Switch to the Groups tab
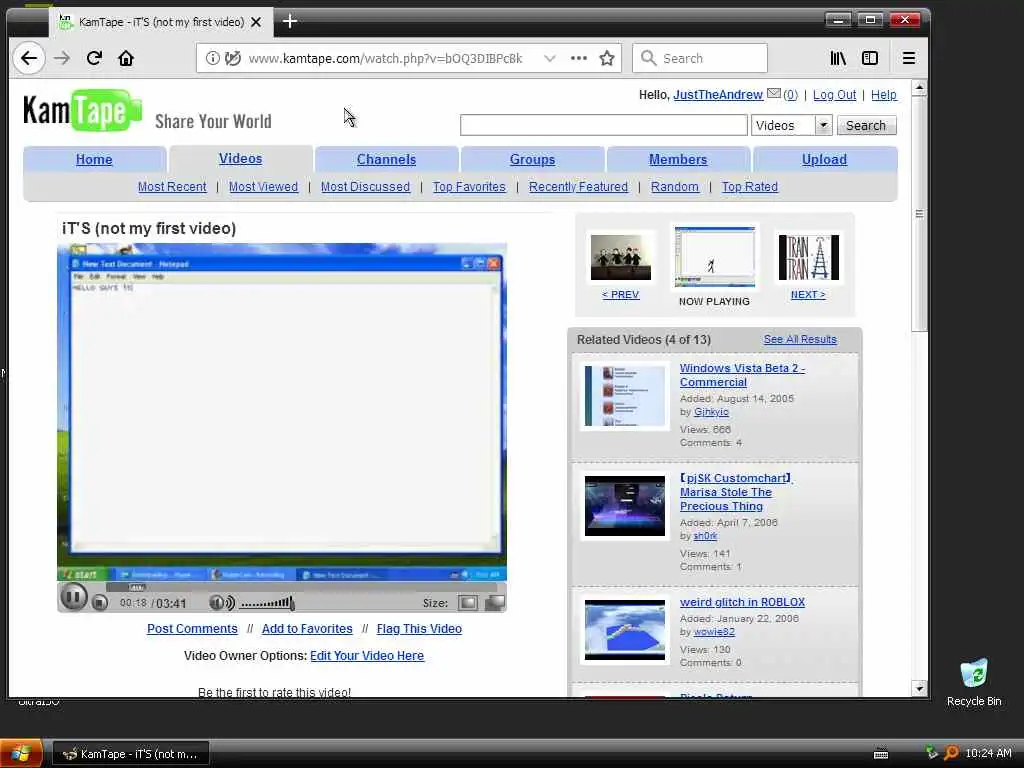1024x768 pixels. 532,159
